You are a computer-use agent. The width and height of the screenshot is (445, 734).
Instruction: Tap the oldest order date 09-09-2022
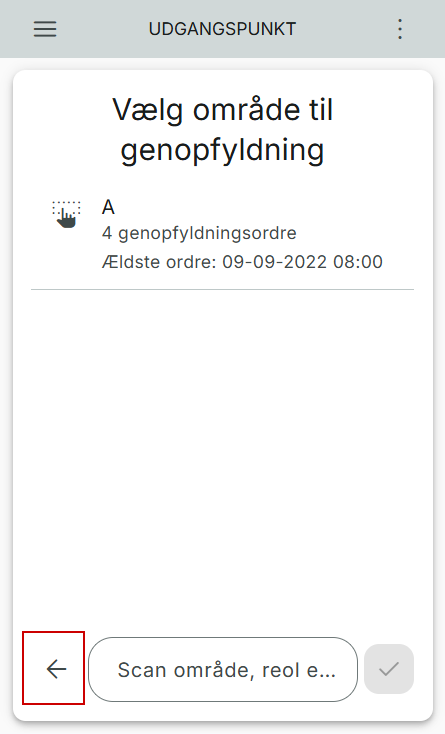click(275, 262)
